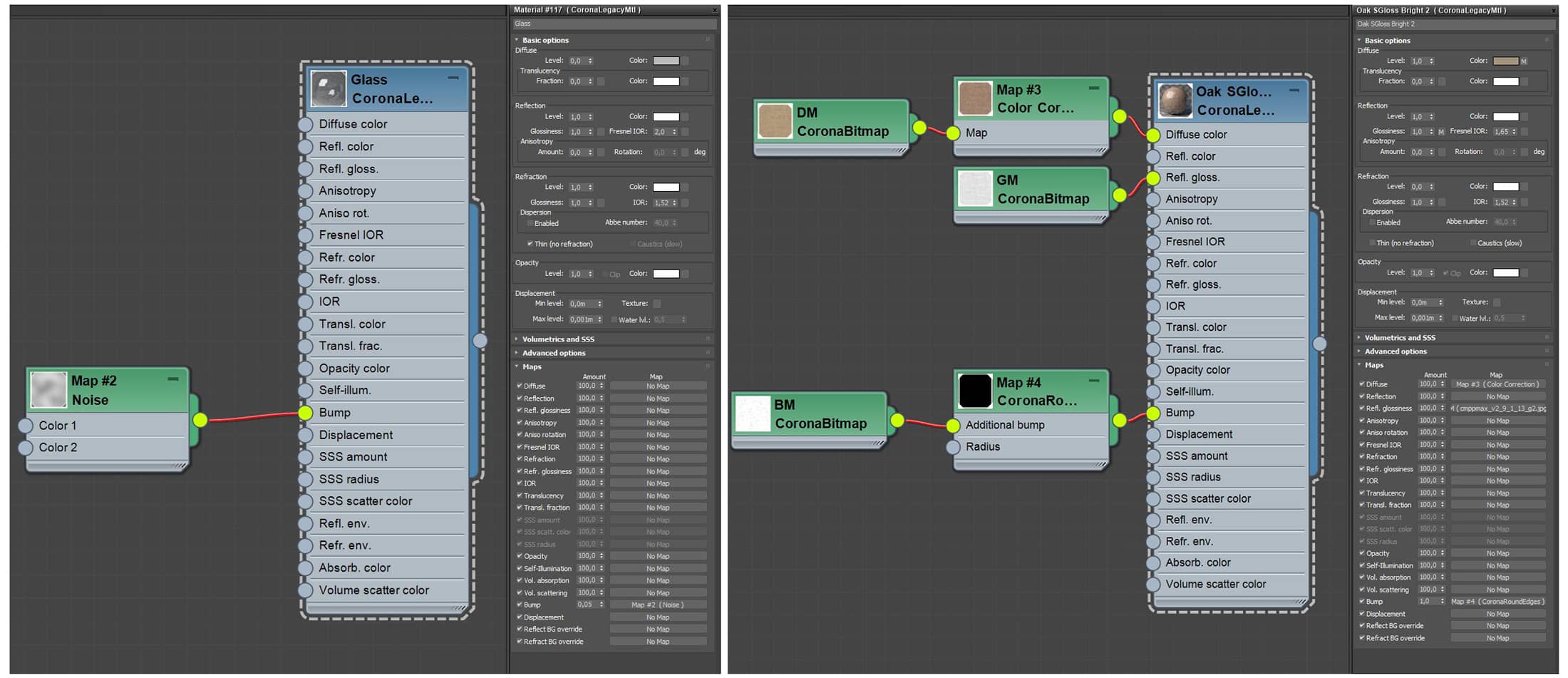The height and width of the screenshot is (678, 1568).
Task: Click the Oak diffuse color swatch
Action: [1505, 61]
